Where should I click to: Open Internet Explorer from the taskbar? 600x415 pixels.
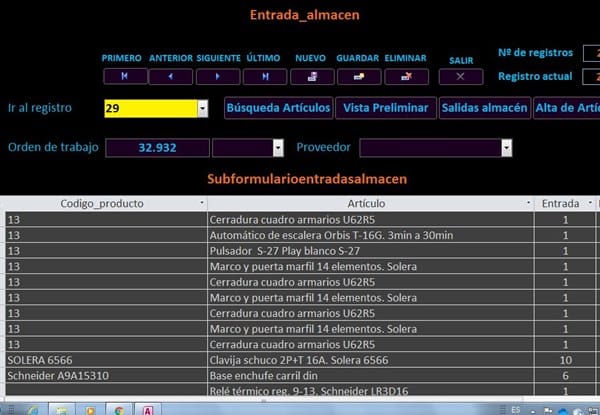[33, 410]
